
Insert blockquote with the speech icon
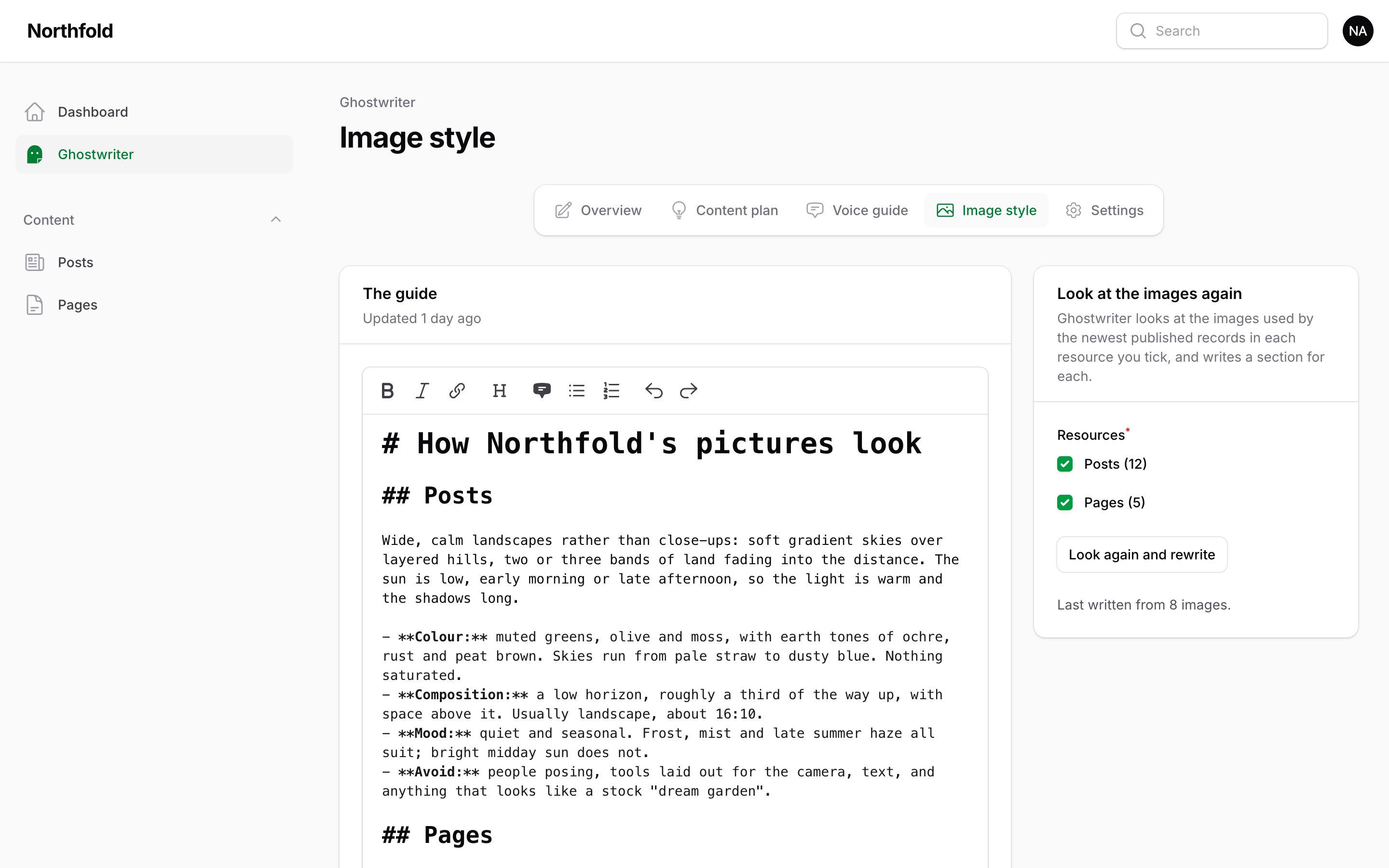(x=541, y=391)
